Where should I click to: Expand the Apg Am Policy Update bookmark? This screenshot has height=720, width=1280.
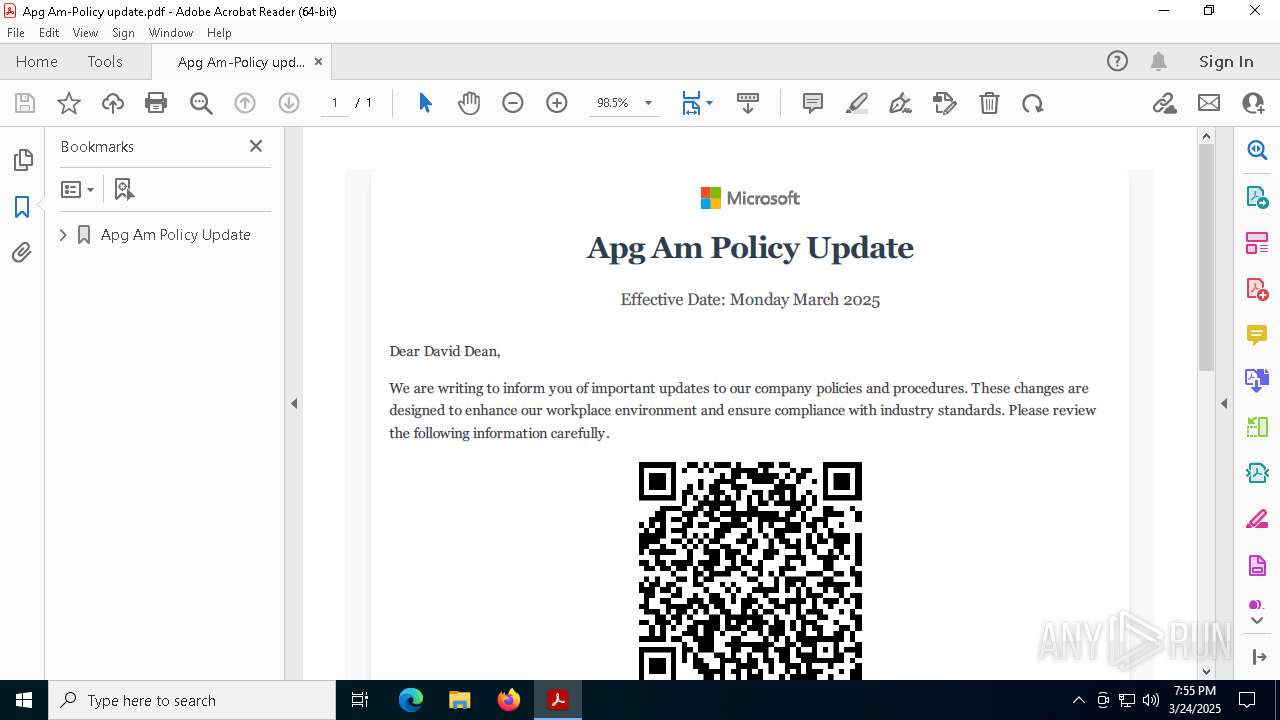coord(63,235)
